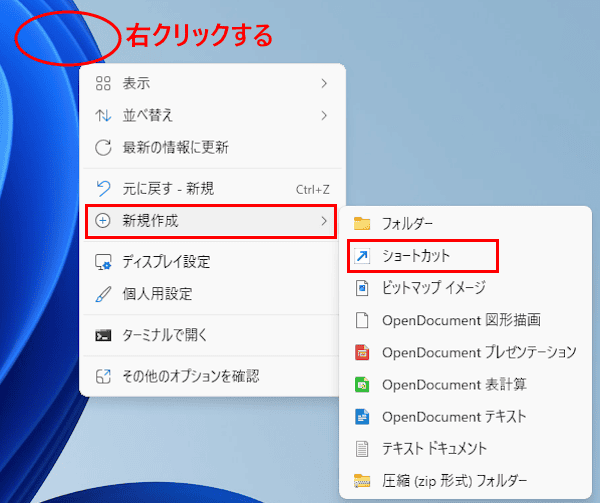Click the text document icon for テキスト ドキュメント
This screenshot has height=503, width=600.
click(x=362, y=449)
